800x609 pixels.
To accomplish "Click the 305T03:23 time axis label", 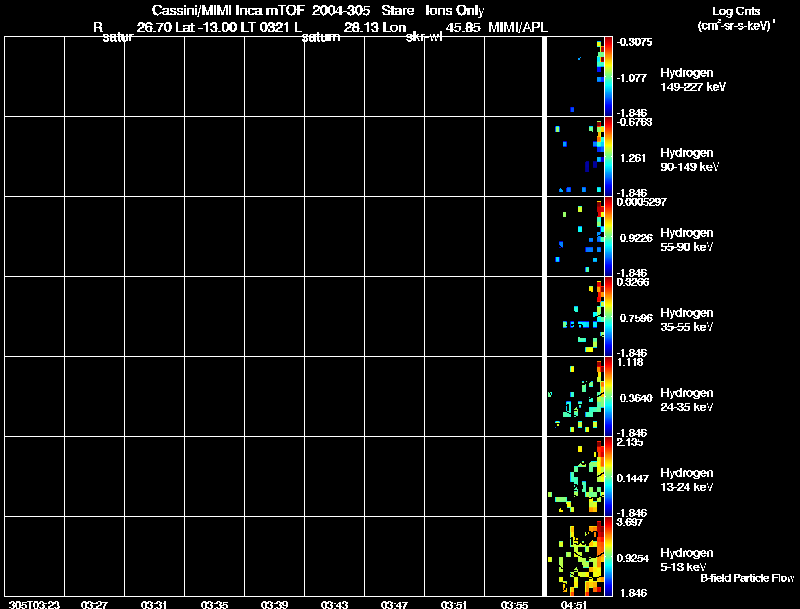I will [x=34, y=605].
